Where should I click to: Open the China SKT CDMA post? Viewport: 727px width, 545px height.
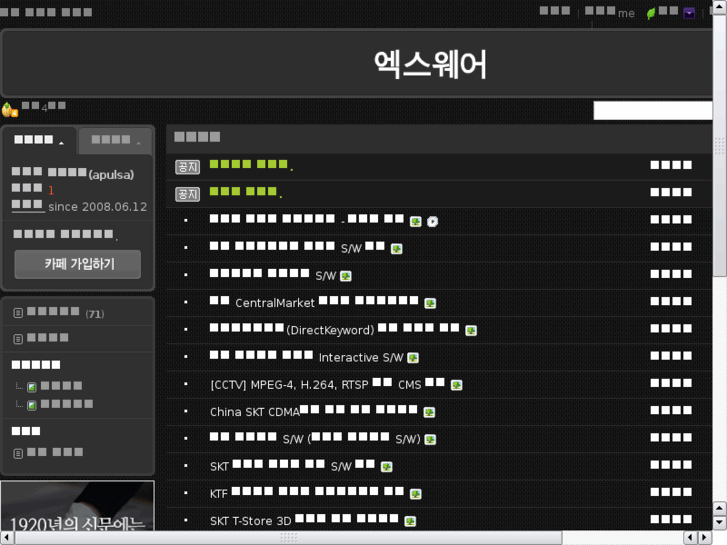[314, 411]
